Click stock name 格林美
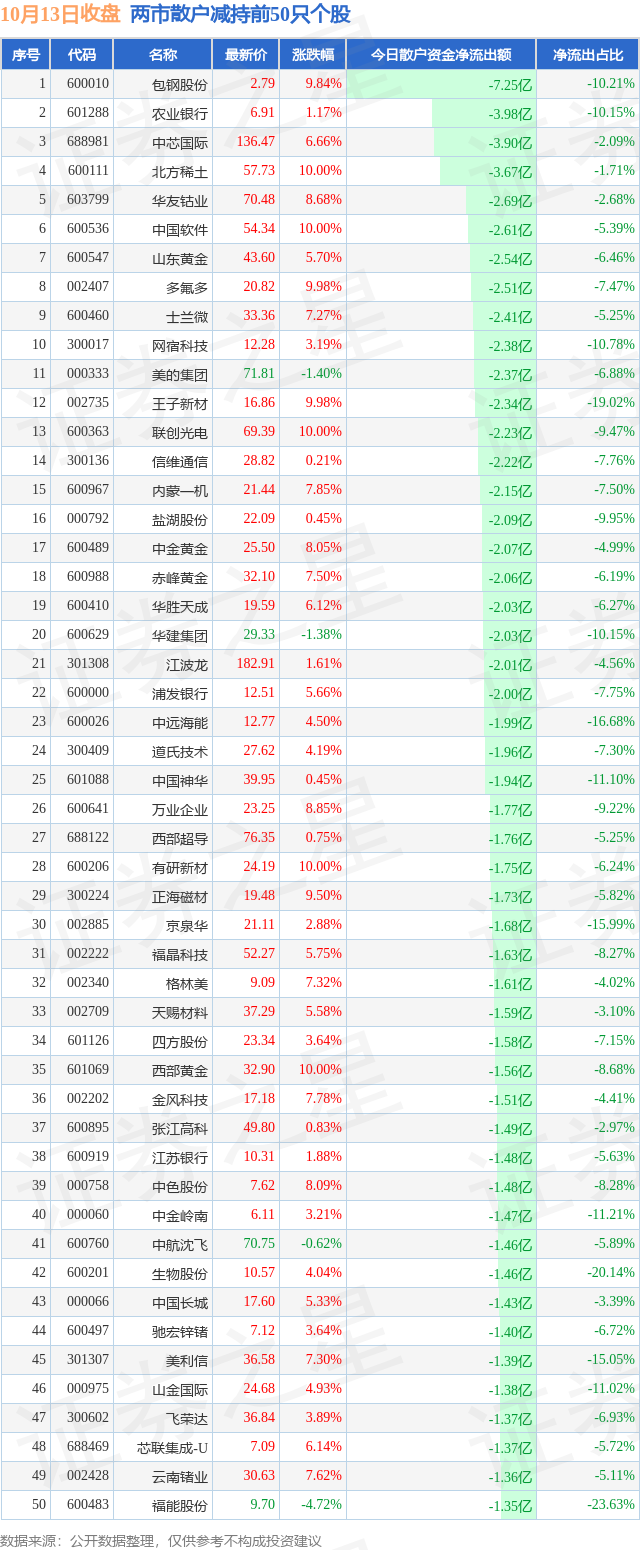 coord(187,984)
